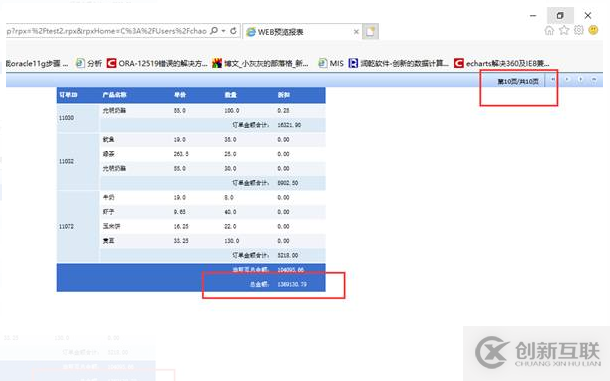Click the address bar URL field
This screenshot has height=381, width=610.
(x=106, y=31)
